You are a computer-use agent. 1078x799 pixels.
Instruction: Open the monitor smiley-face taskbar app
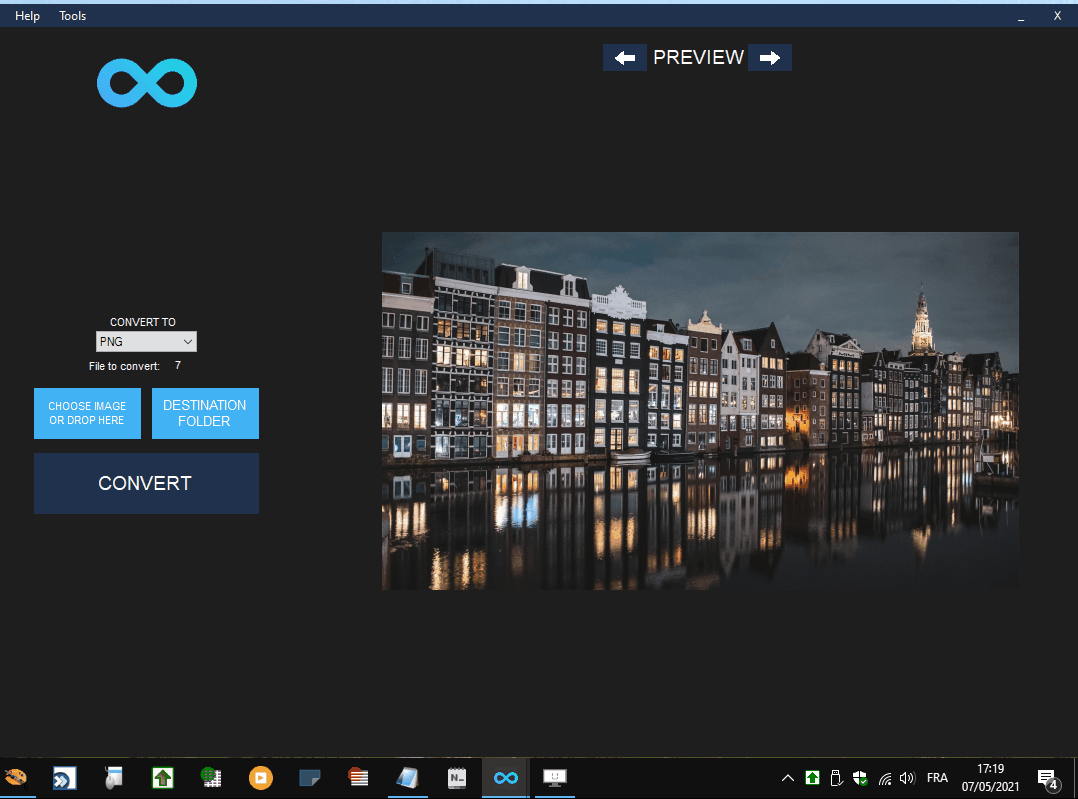(555, 778)
